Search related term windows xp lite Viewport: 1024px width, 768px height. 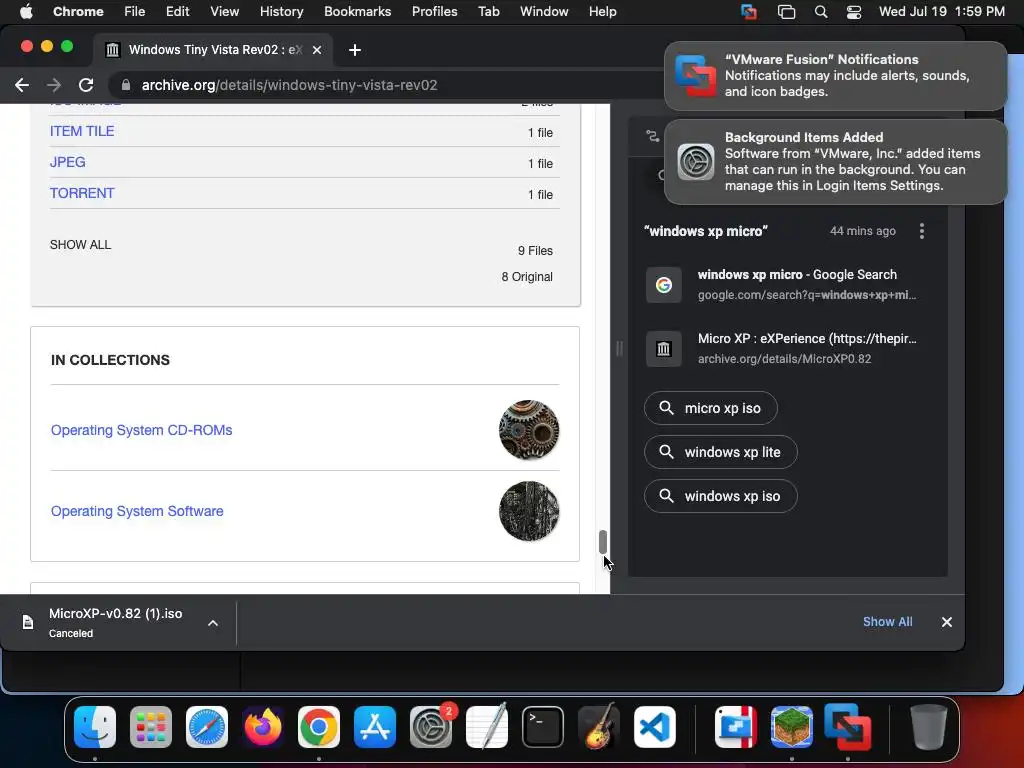click(720, 452)
